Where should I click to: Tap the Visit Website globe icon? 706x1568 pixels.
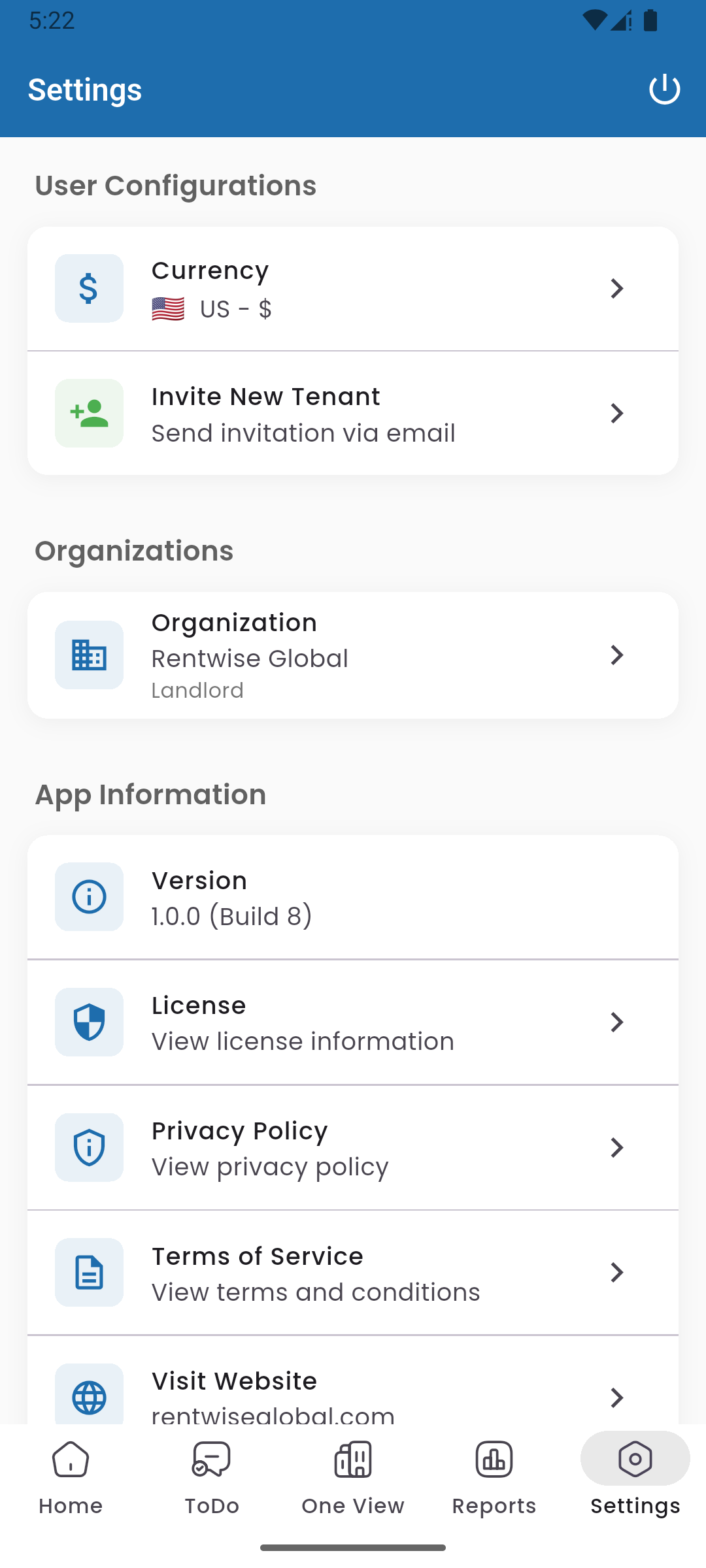[x=89, y=1397]
